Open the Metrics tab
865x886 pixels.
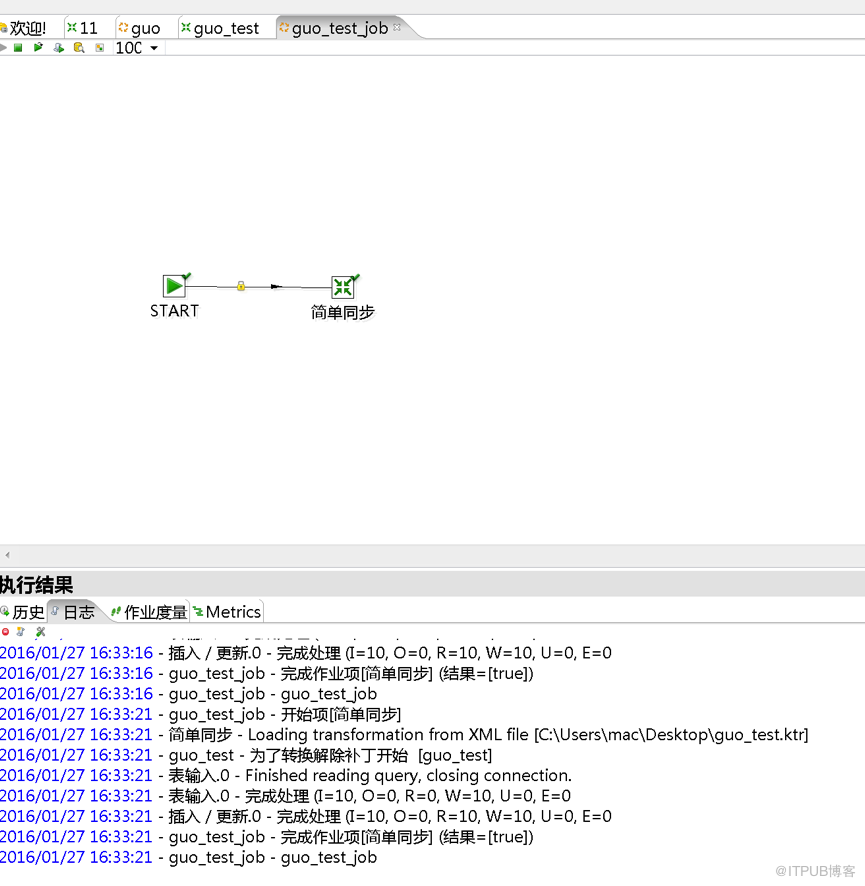click(227, 612)
